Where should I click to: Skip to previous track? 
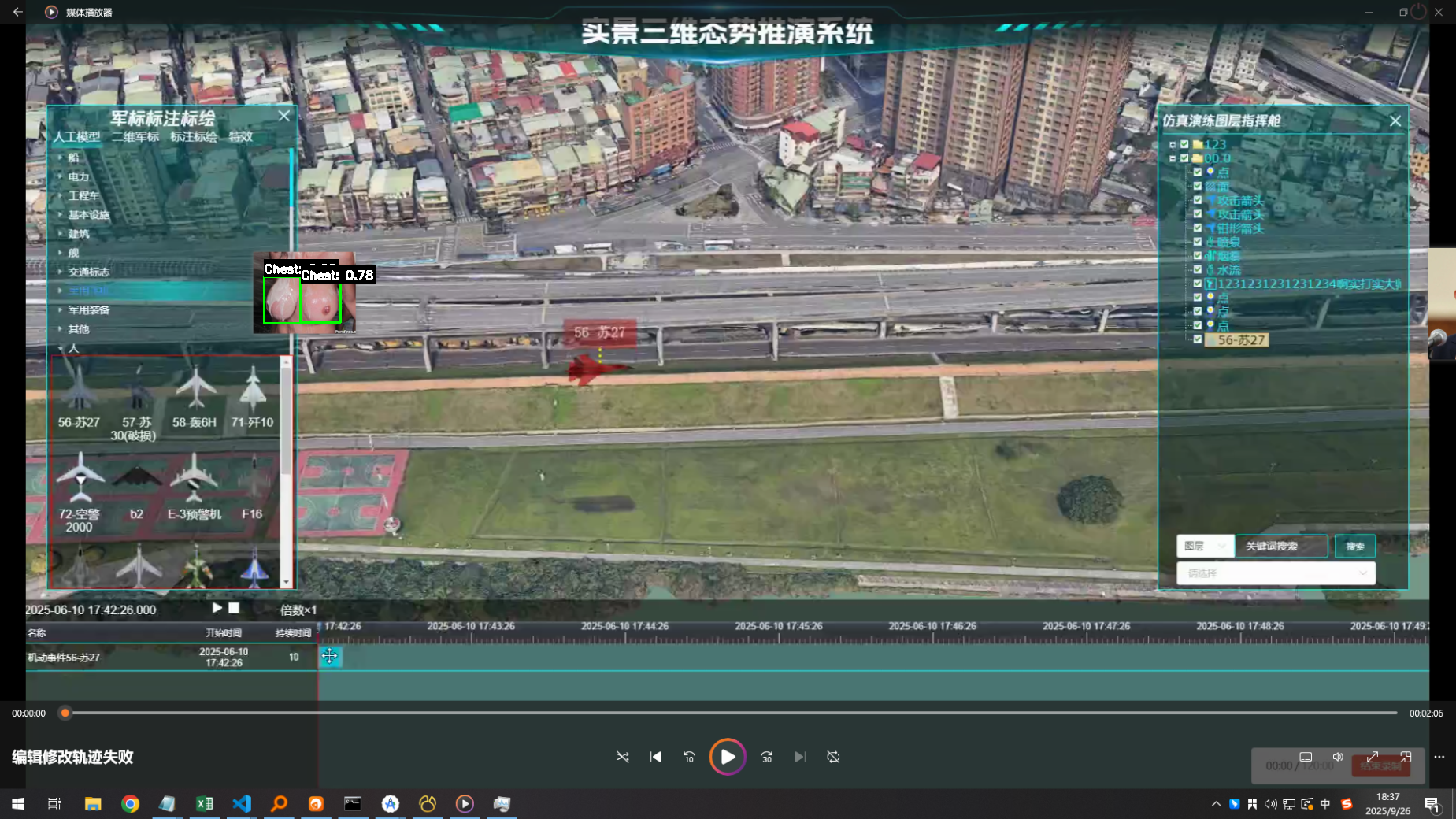pos(655,757)
